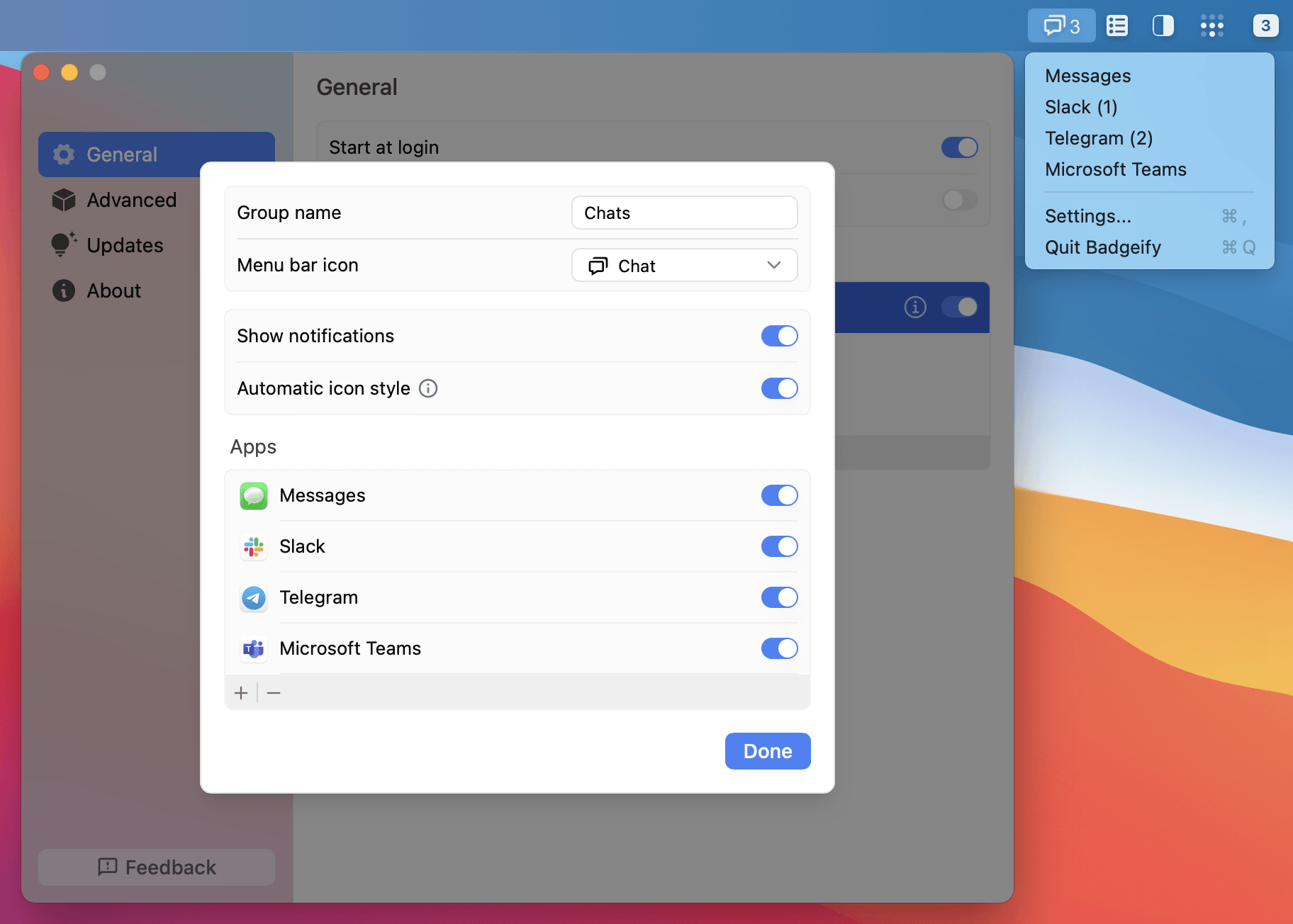
Task: Disable the Messages app switch
Action: pos(780,495)
